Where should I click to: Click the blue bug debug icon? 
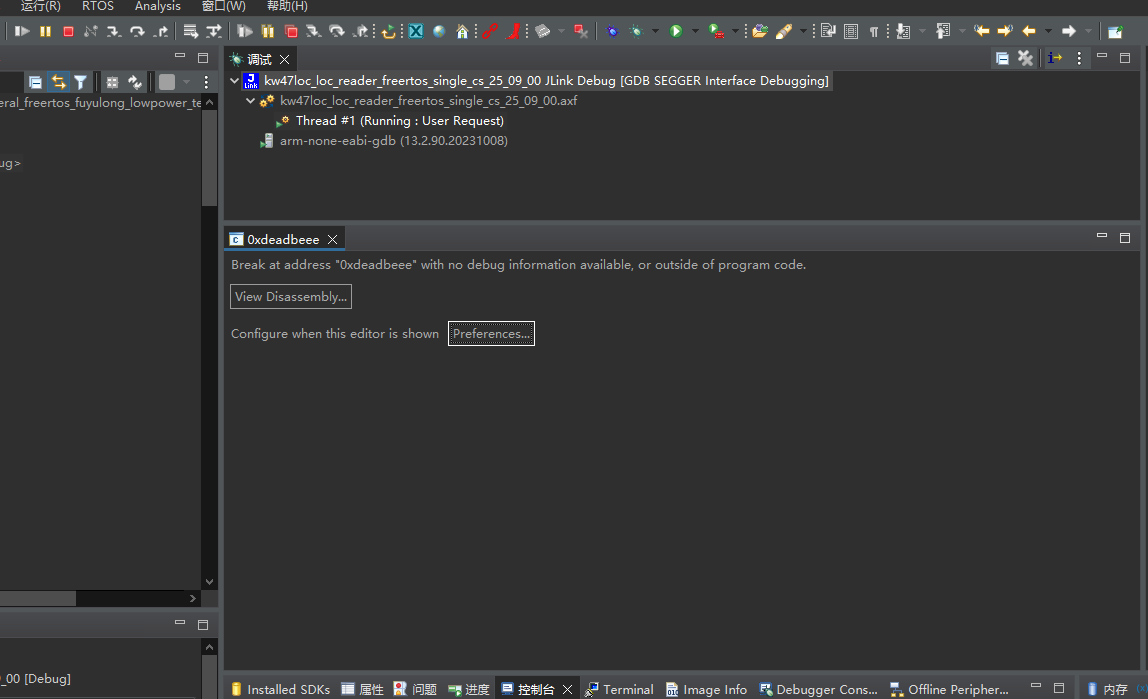coord(612,31)
